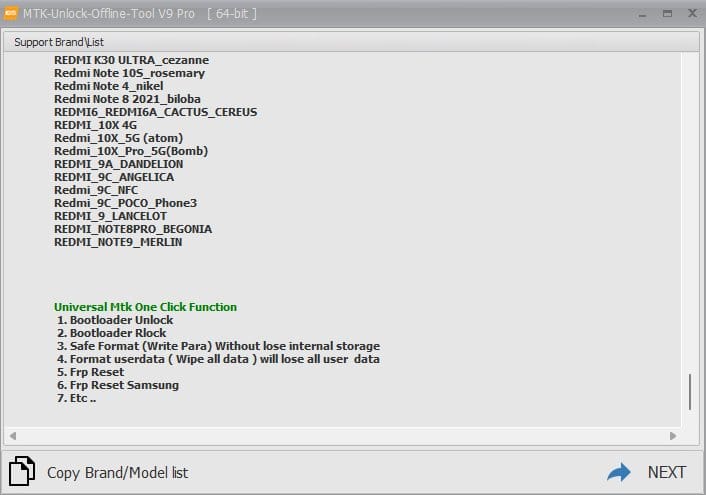Screen dimensions: 706x495
Task: Click 1. Bootloader Unlock line
Action: pos(115,320)
